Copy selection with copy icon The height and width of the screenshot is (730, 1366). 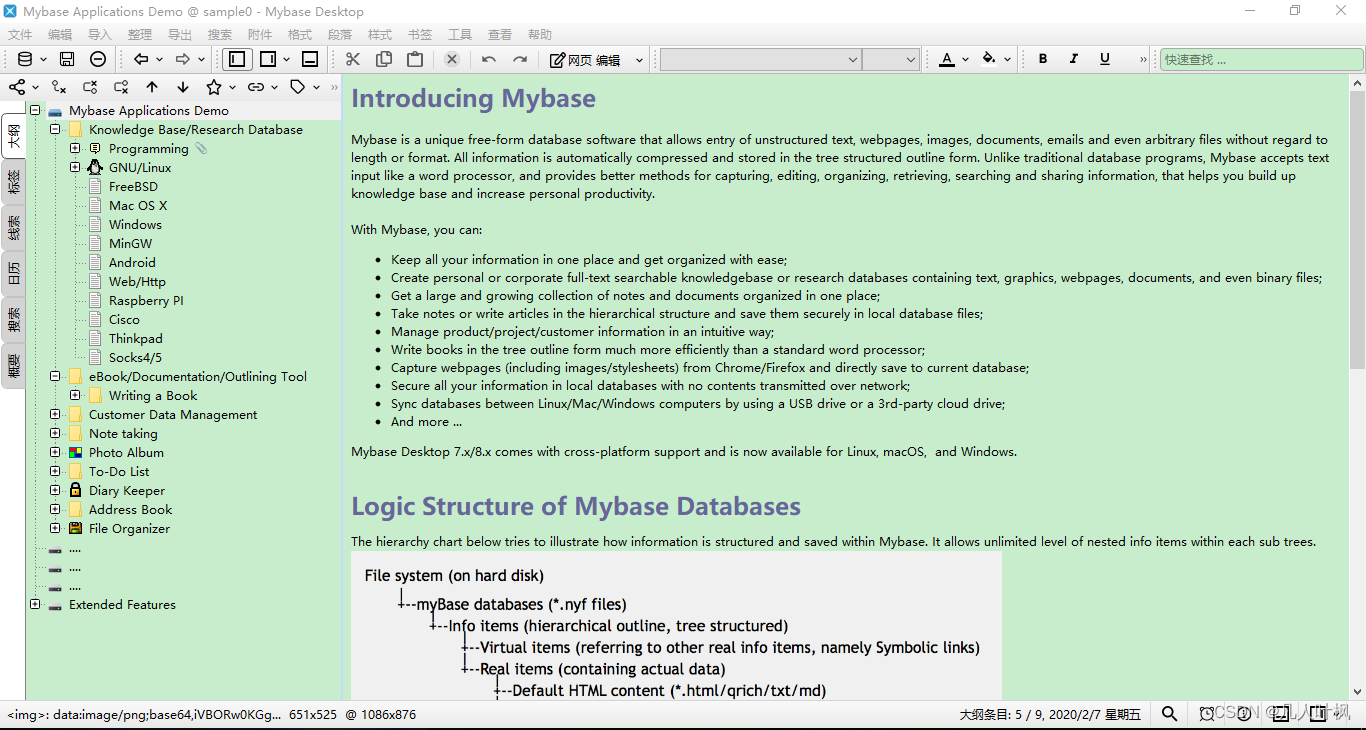pyautogui.click(x=384, y=59)
